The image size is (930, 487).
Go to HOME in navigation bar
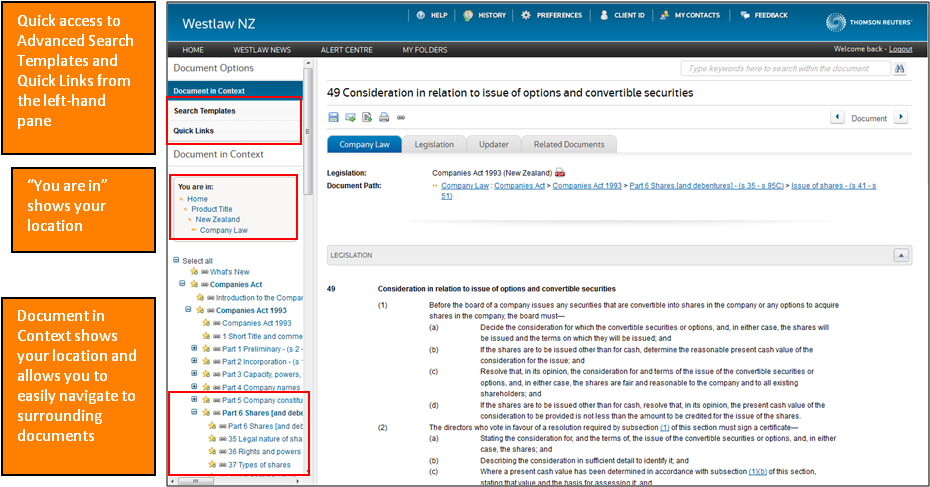click(x=193, y=50)
